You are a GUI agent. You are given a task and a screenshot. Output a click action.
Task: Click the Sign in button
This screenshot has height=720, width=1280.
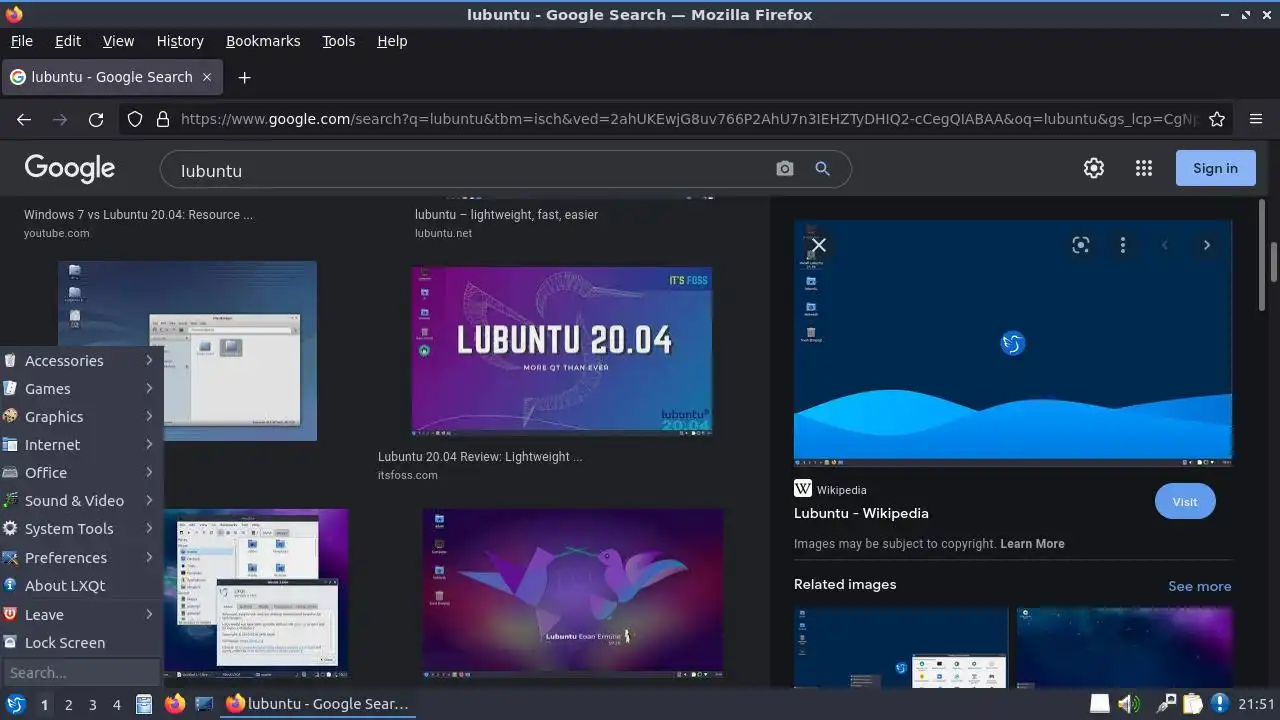click(1215, 168)
